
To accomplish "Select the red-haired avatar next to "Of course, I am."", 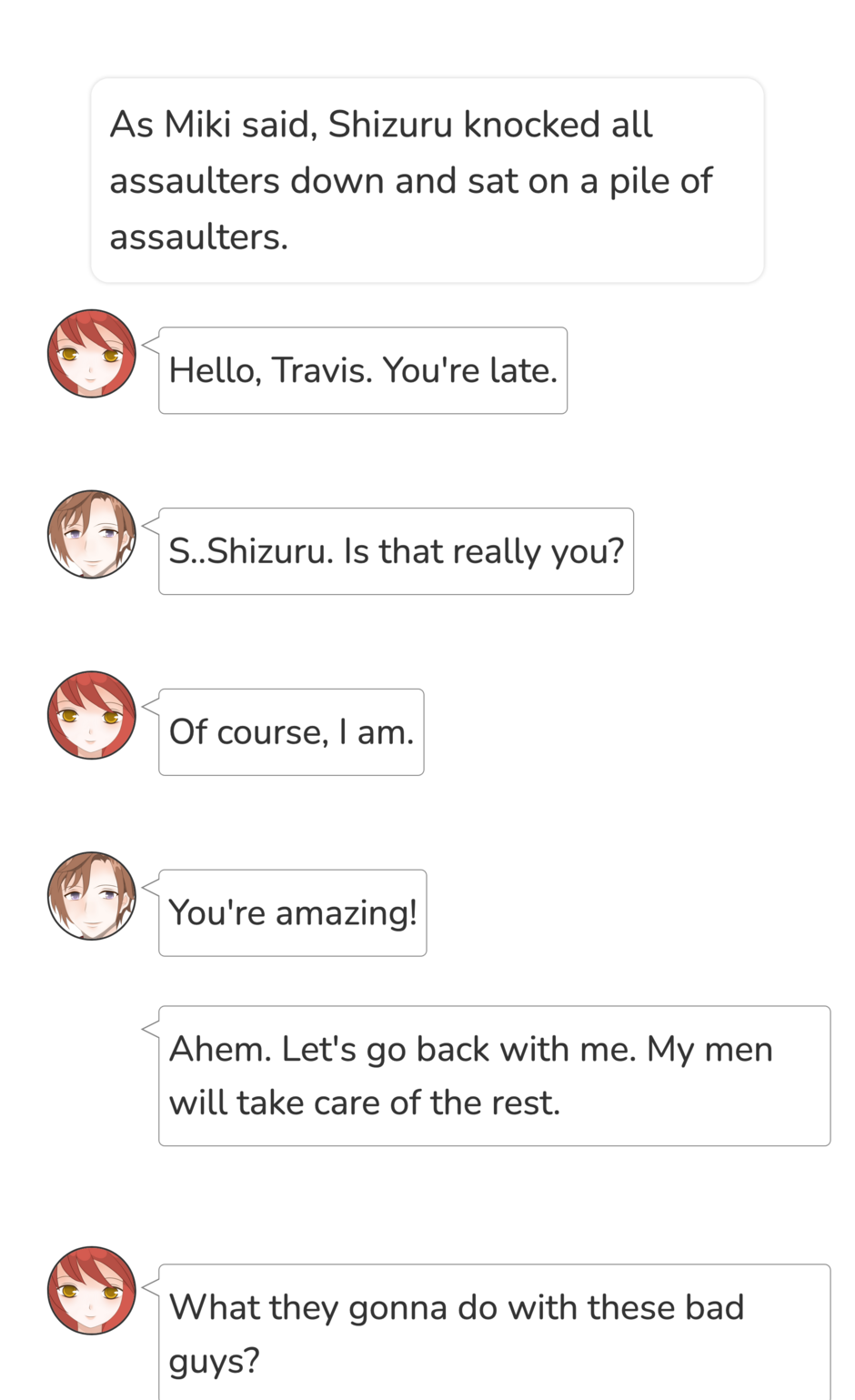I will click(x=91, y=715).
